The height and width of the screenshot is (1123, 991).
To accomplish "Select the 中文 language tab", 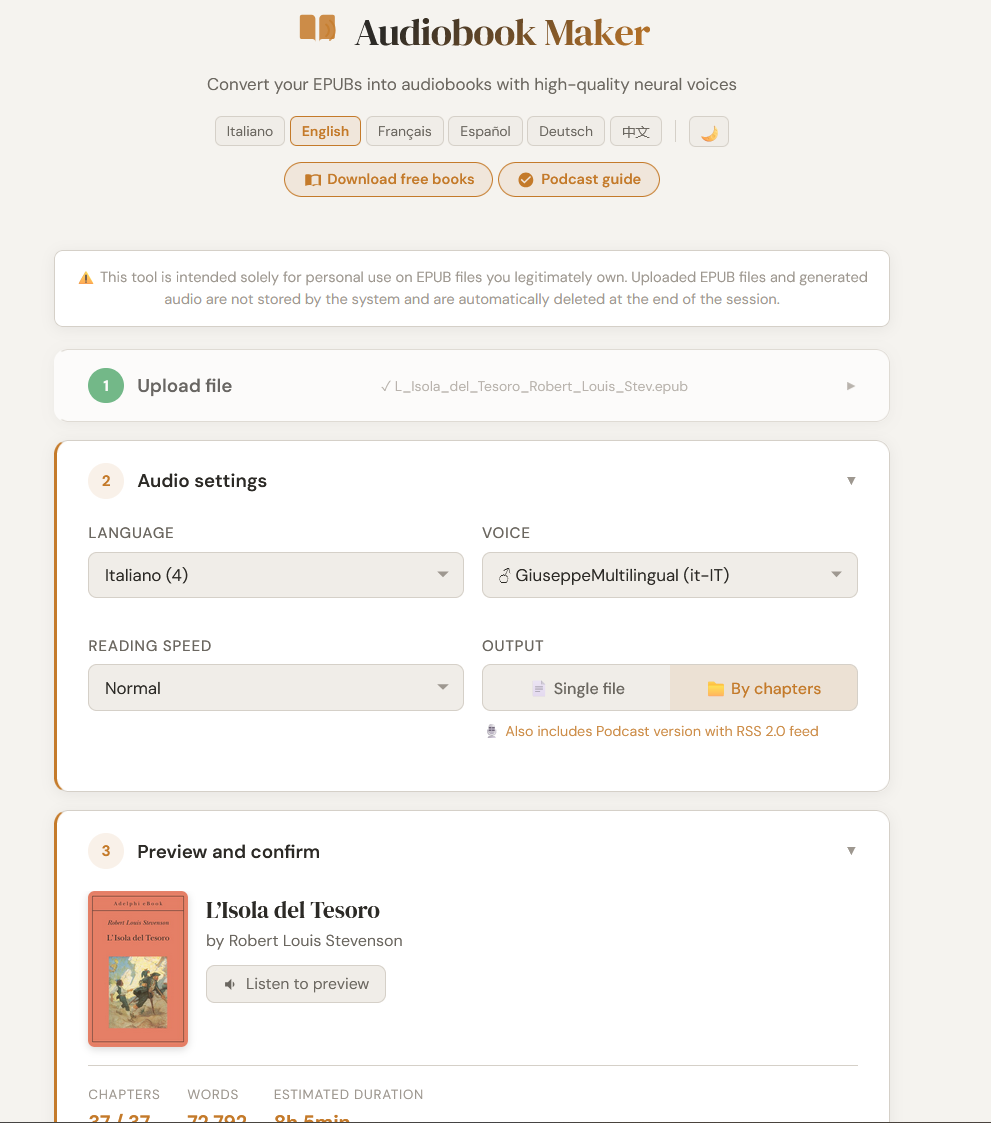I will coord(636,131).
